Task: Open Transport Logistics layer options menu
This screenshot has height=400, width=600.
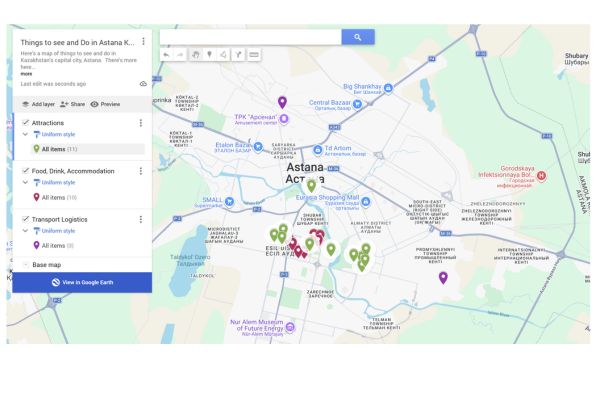Action: tap(141, 219)
